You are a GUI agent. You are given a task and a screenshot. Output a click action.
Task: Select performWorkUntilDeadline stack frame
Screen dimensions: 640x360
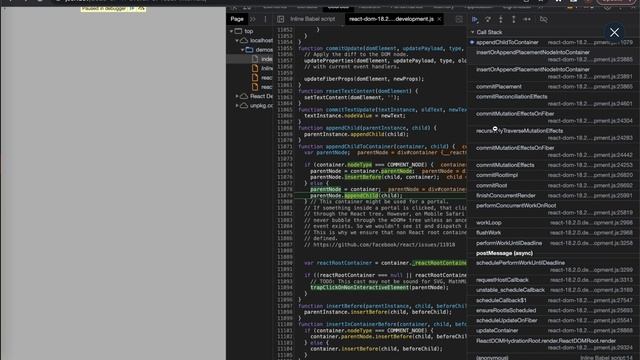point(554,243)
